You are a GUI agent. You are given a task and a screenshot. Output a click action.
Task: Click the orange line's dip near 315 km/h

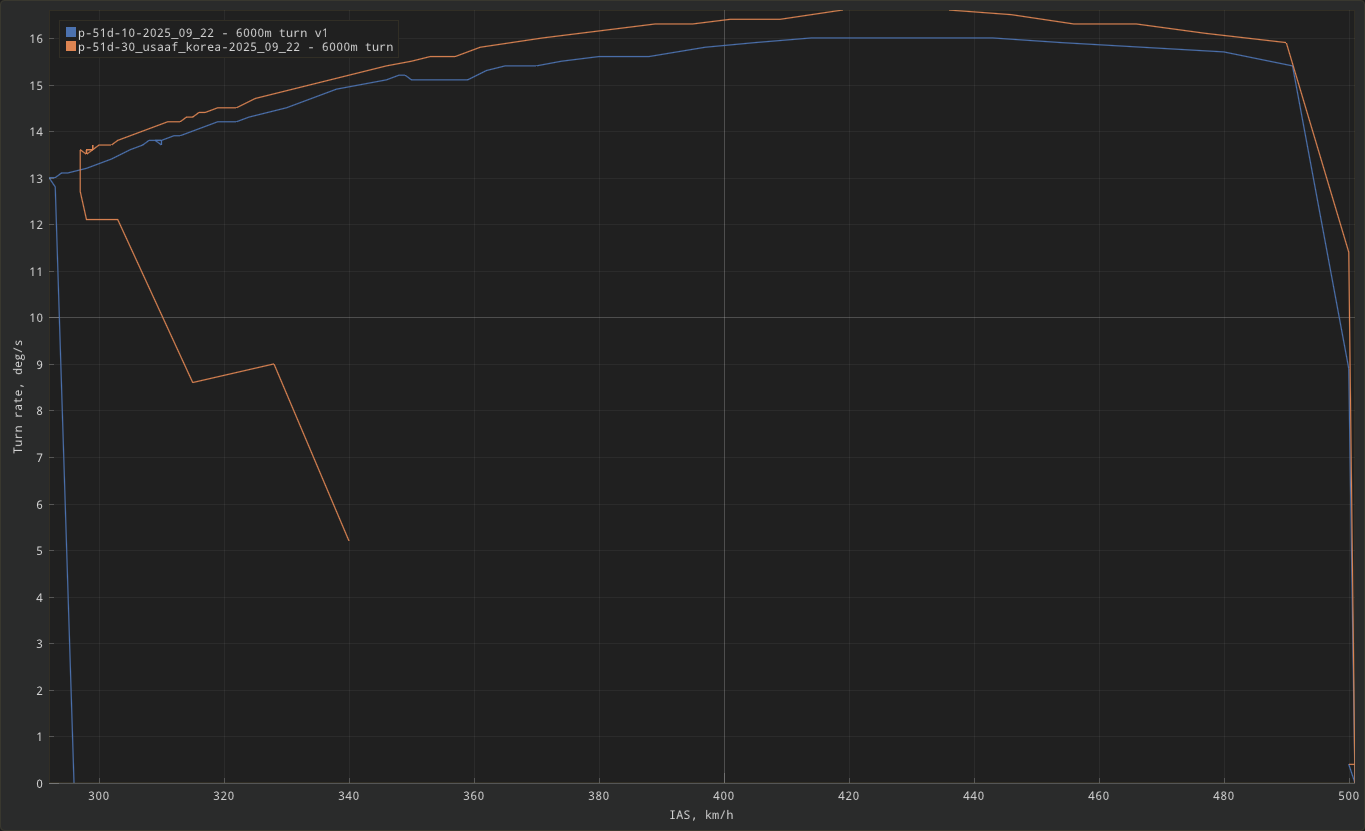click(x=193, y=382)
